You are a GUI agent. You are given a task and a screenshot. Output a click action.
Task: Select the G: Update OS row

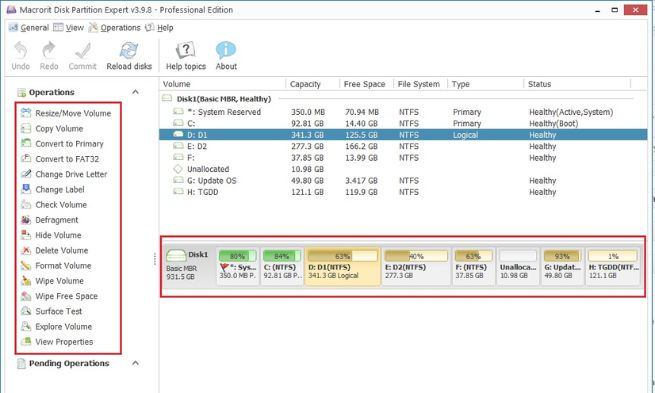pyautogui.click(x=404, y=180)
